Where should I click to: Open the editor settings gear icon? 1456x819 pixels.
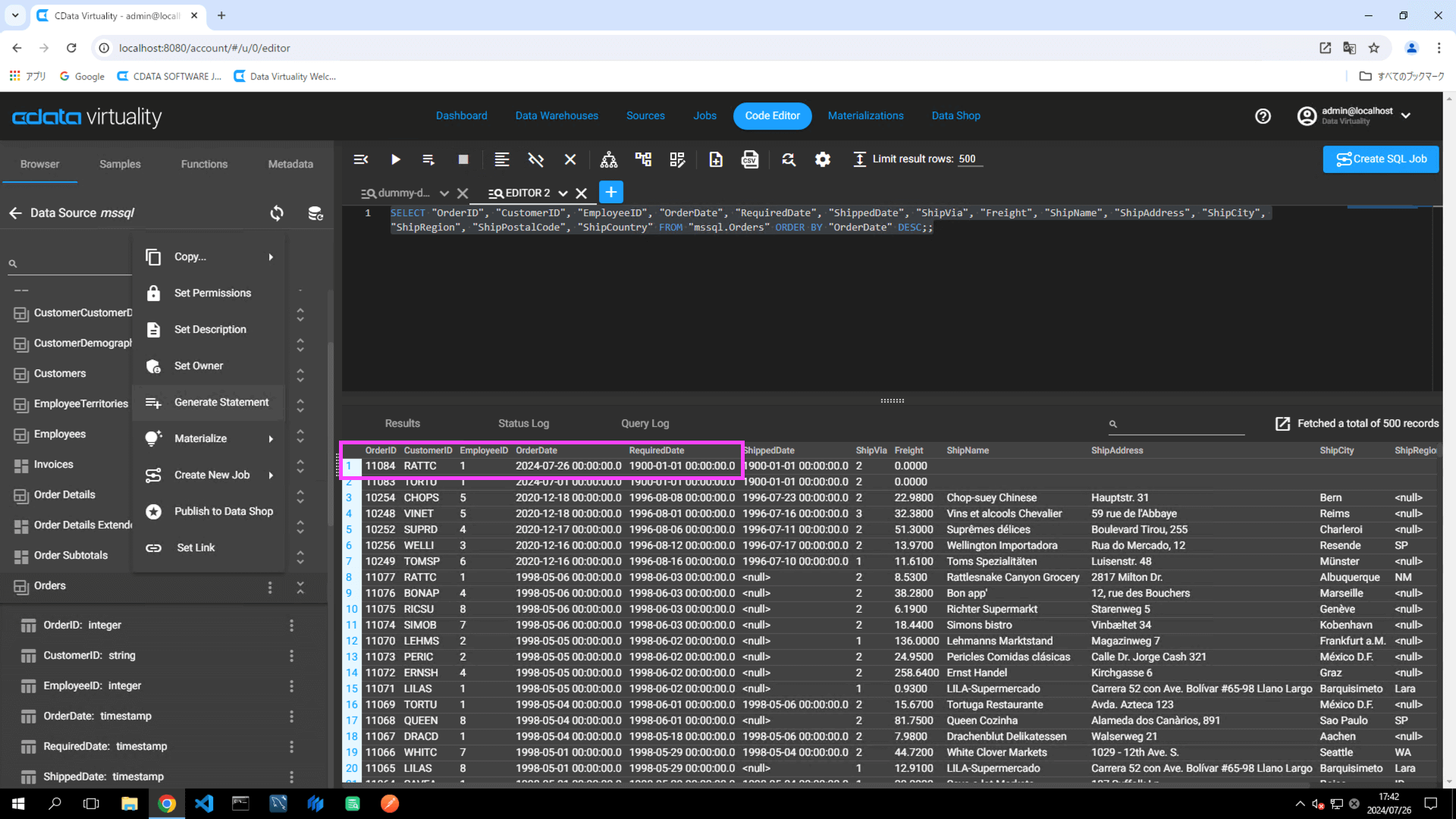pos(822,159)
